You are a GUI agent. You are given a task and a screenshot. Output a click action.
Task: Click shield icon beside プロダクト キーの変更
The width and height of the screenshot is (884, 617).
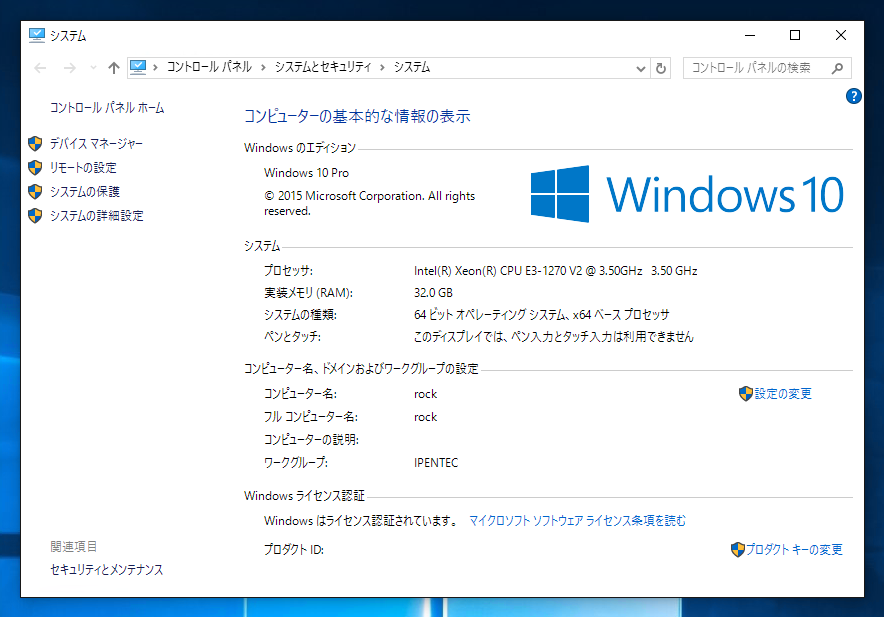pos(737,549)
